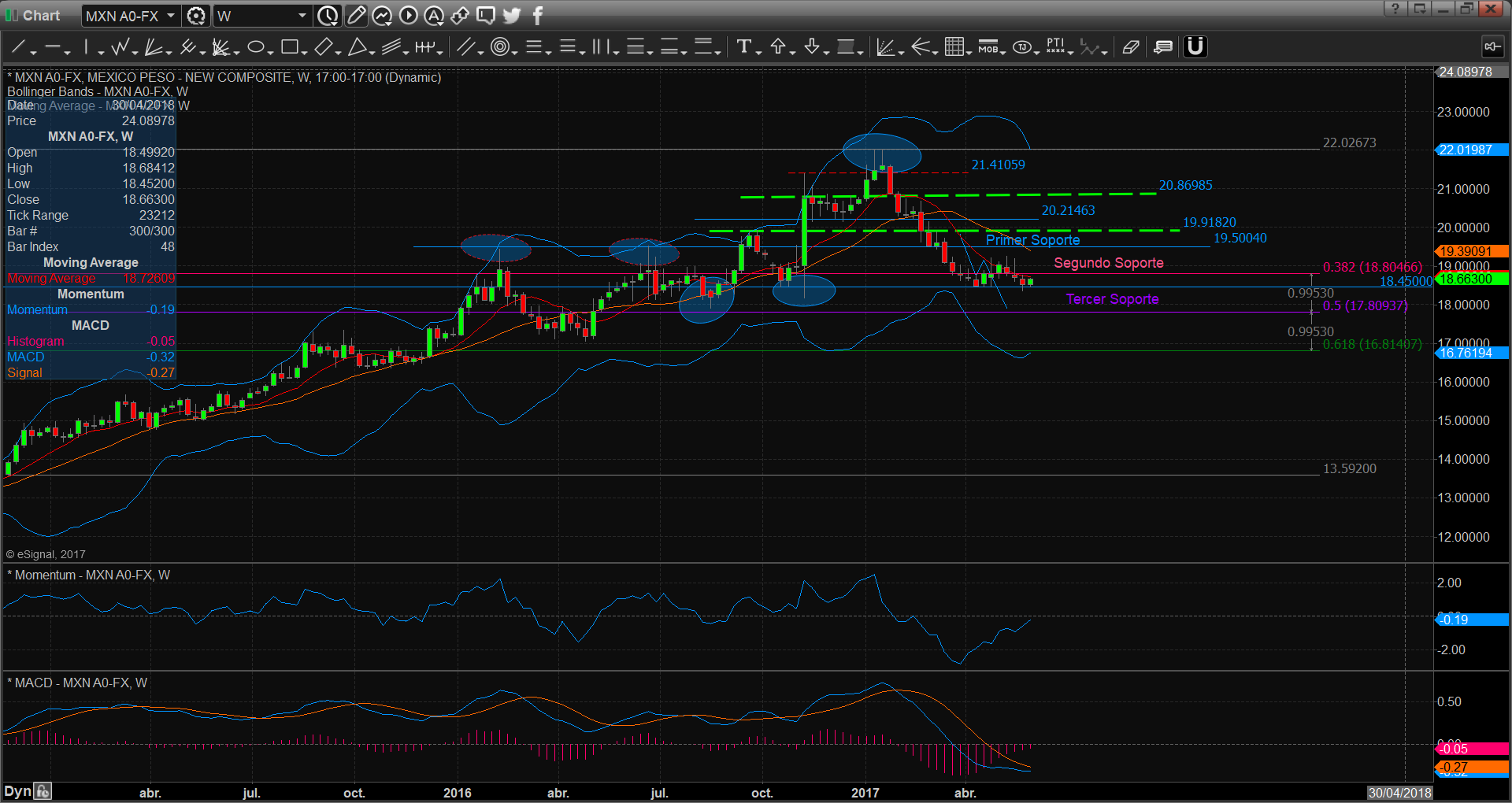Click the MACD pane title
This screenshot has height=803, width=1512.
point(76,683)
